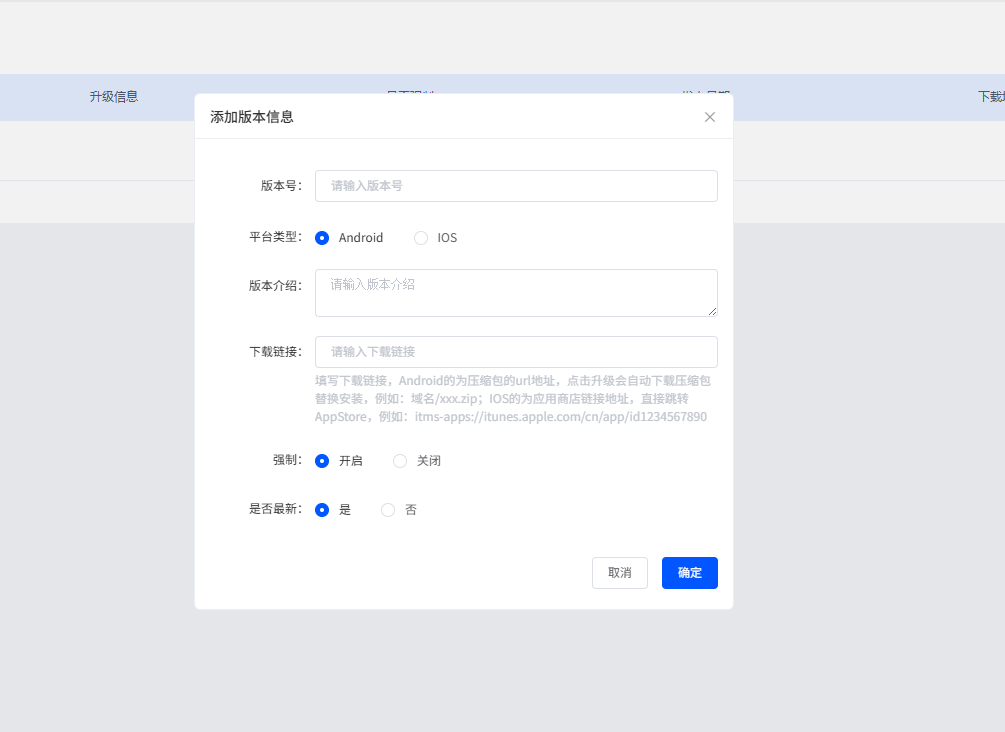1005x732 pixels.
Task: Click the 版本号 input field
Action: tap(516, 186)
